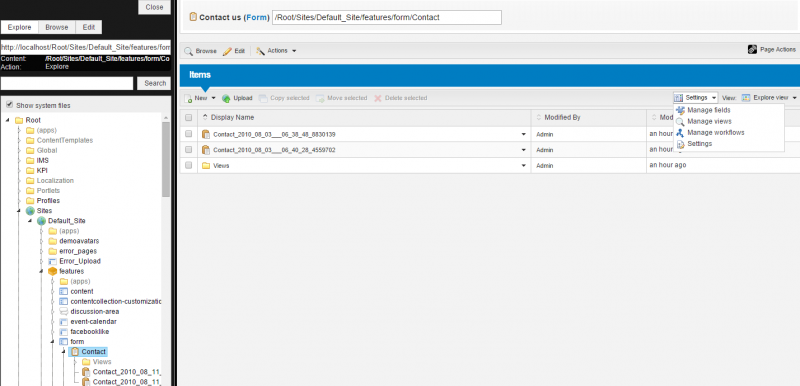The width and height of the screenshot is (800, 386).
Task: Collapse the Root tree node
Action: pos(8,120)
